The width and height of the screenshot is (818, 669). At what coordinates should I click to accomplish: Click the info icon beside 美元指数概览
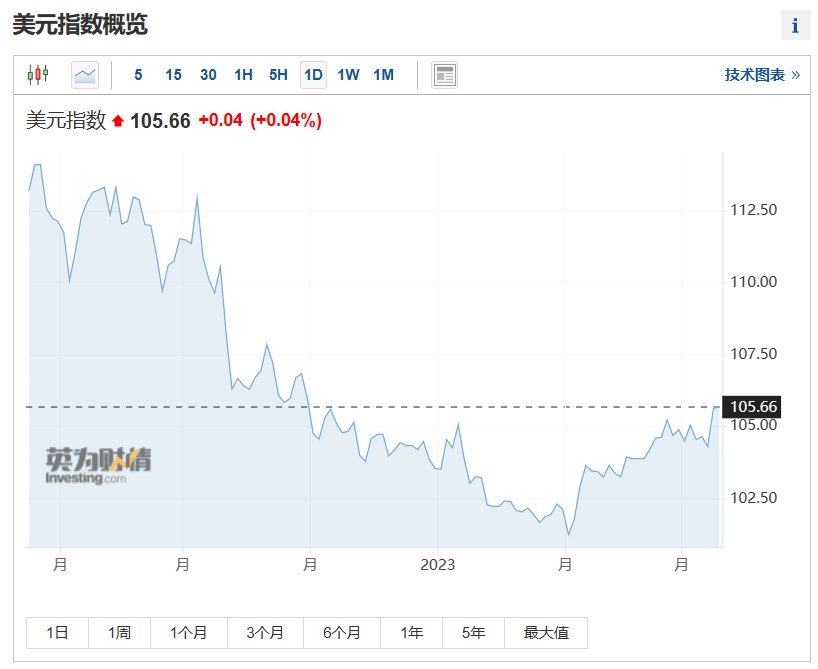(795, 25)
